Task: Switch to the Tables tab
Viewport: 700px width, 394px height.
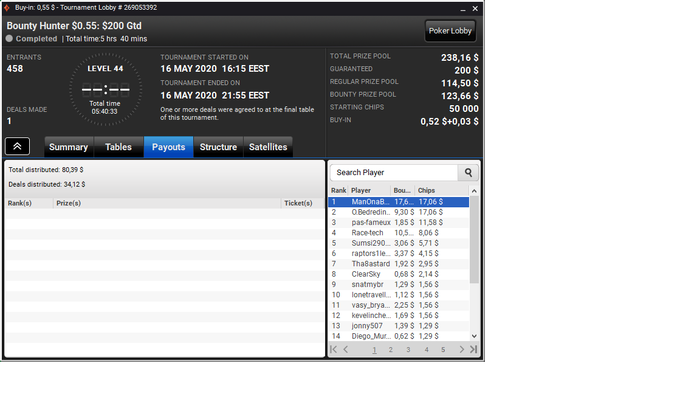Action: 118,147
